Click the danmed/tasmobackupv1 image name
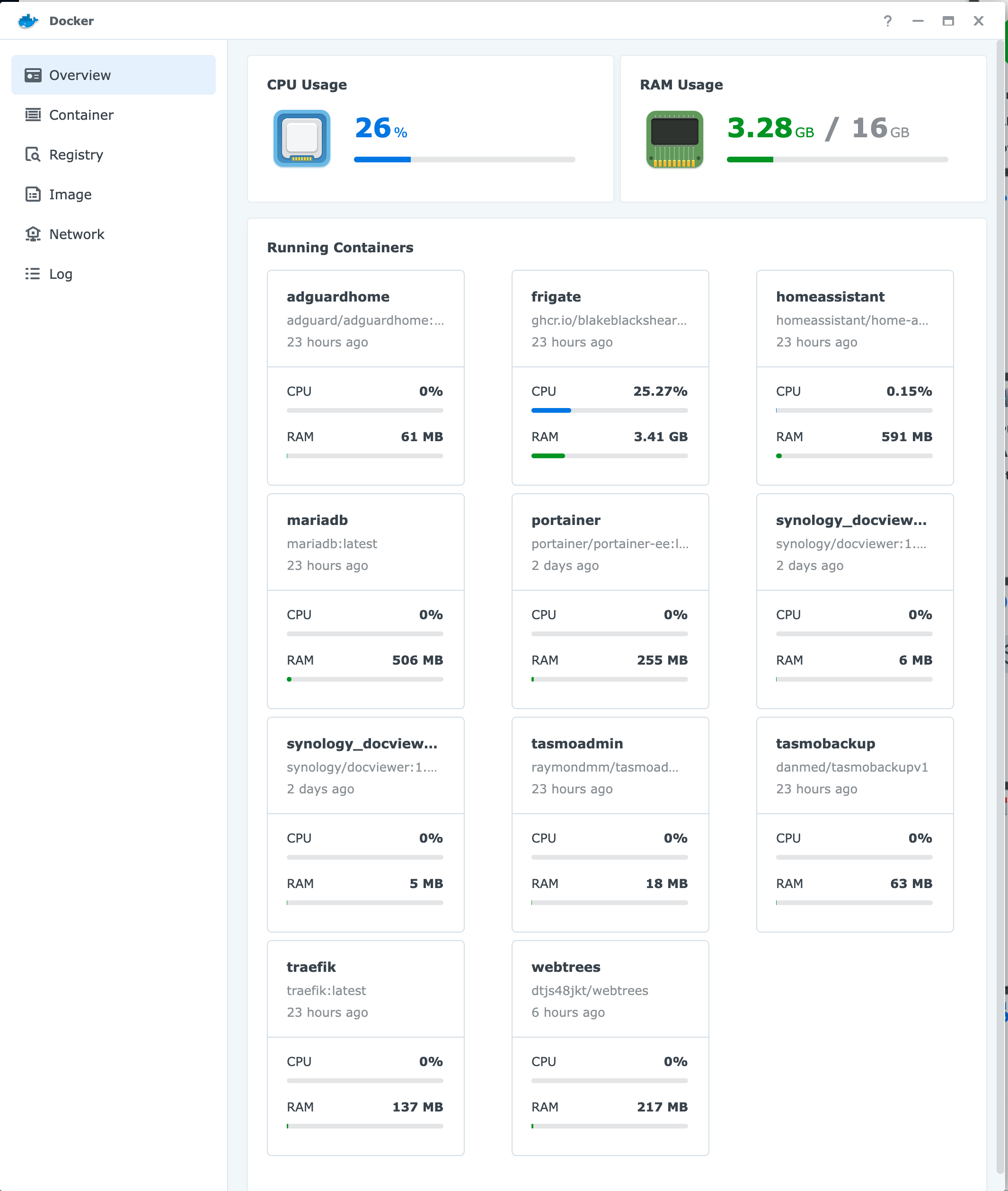Screen dimensions: 1008x1191 tap(852, 767)
